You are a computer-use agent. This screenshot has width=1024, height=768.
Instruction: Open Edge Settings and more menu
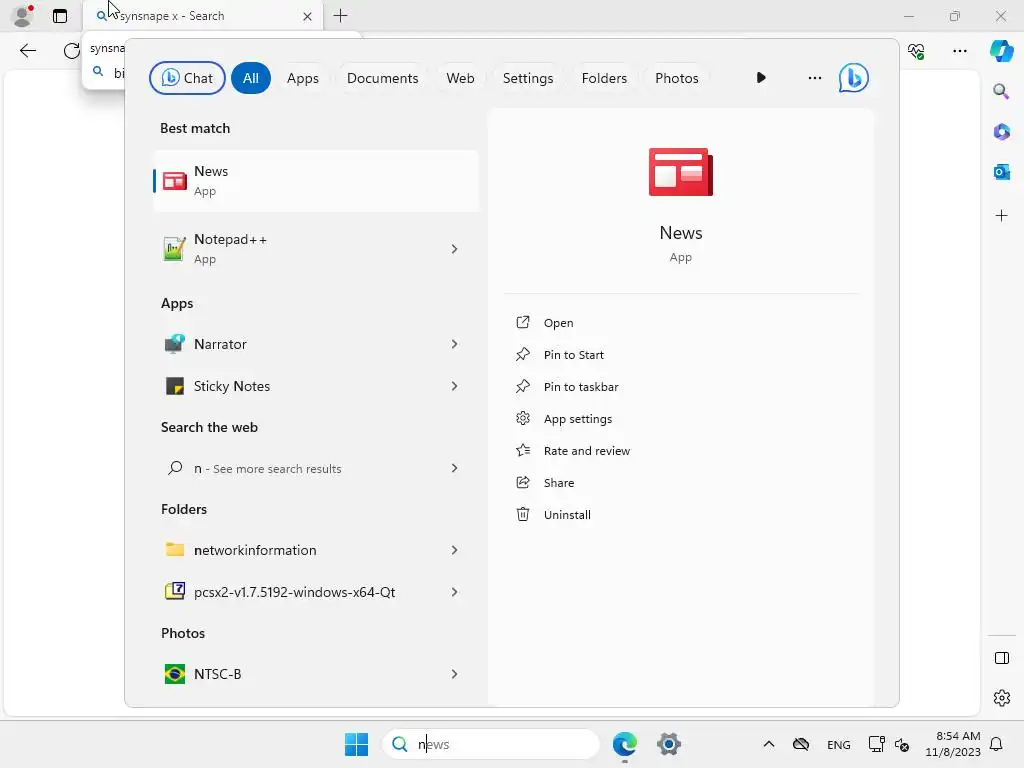[959, 51]
